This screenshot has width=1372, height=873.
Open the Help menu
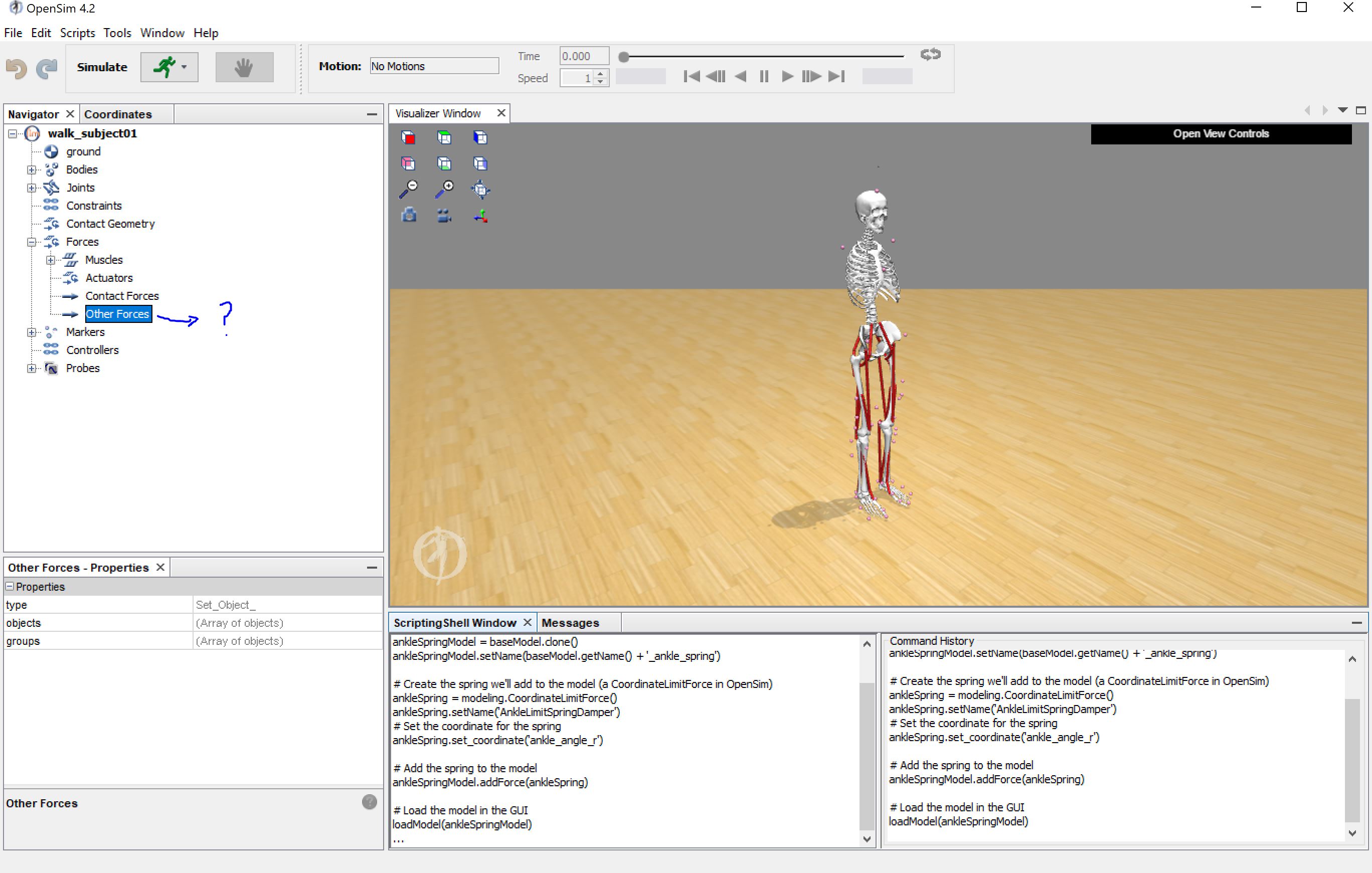coord(206,33)
